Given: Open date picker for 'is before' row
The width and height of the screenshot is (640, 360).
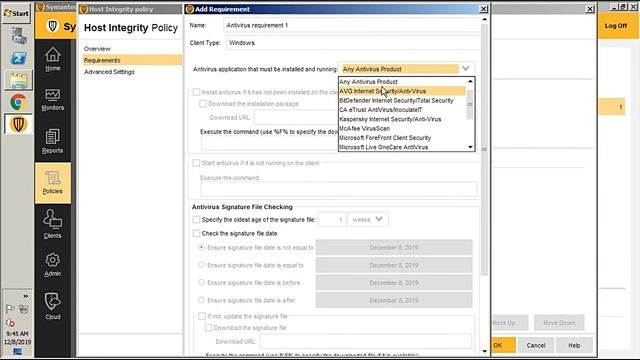Looking at the screenshot, I should coord(394,282).
